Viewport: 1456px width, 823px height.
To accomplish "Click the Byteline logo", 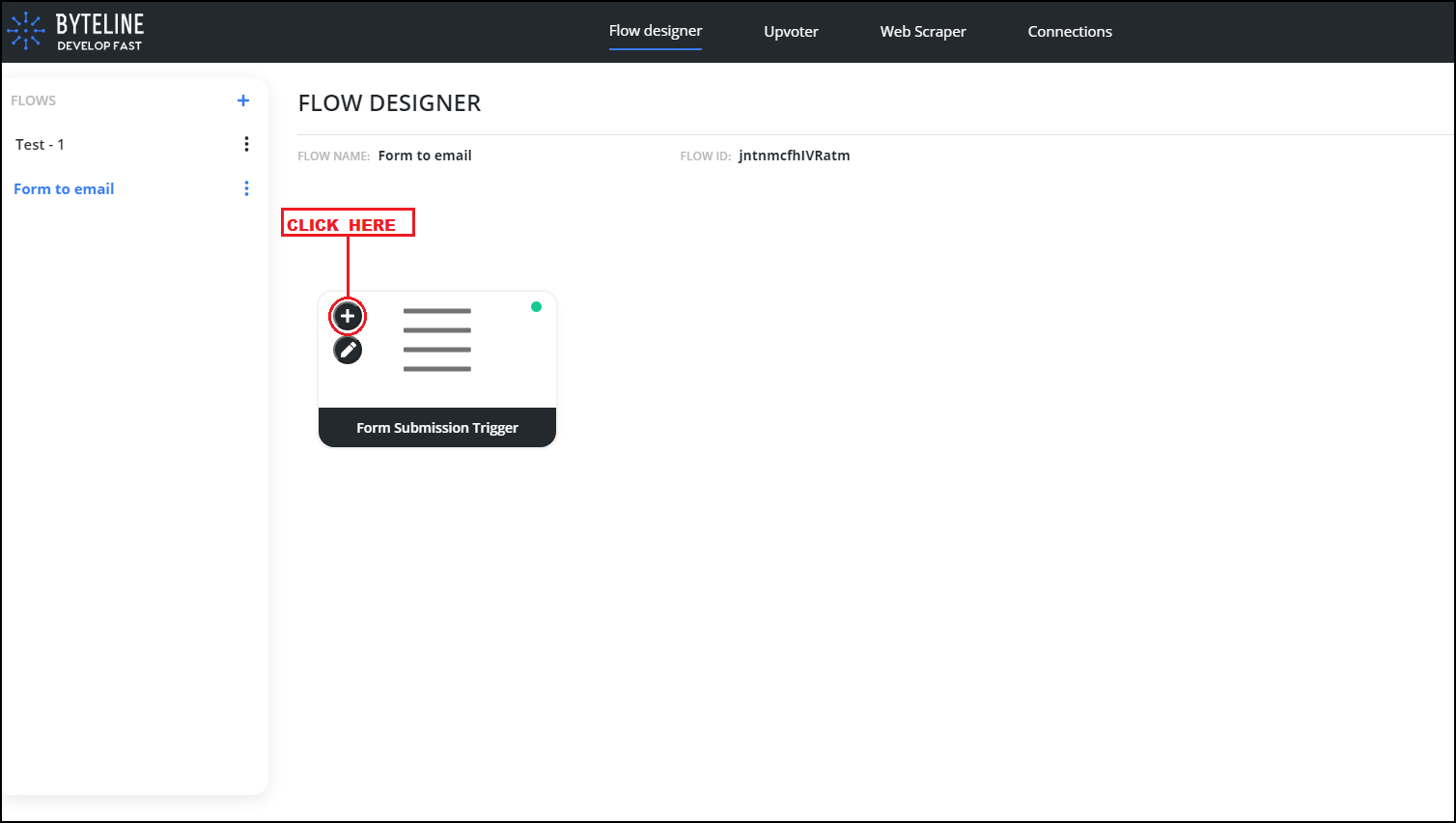I will pyautogui.click(x=75, y=32).
